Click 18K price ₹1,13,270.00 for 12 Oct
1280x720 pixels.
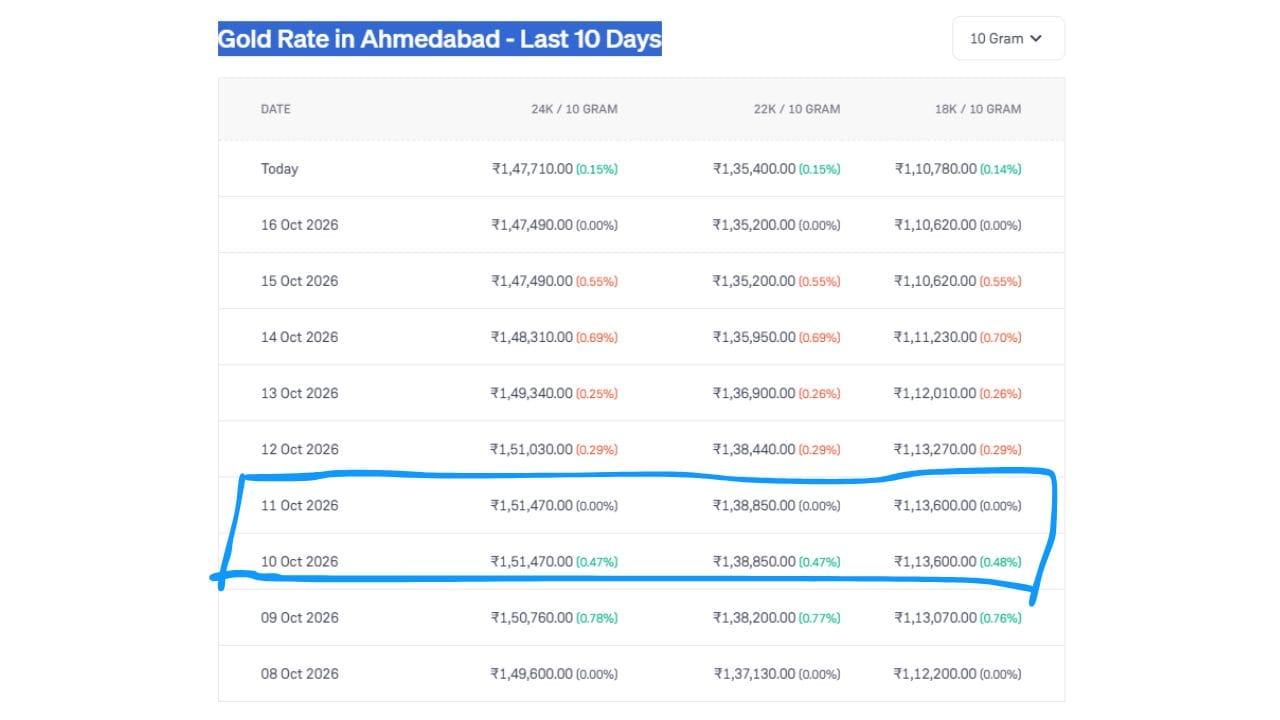coord(936,449)
